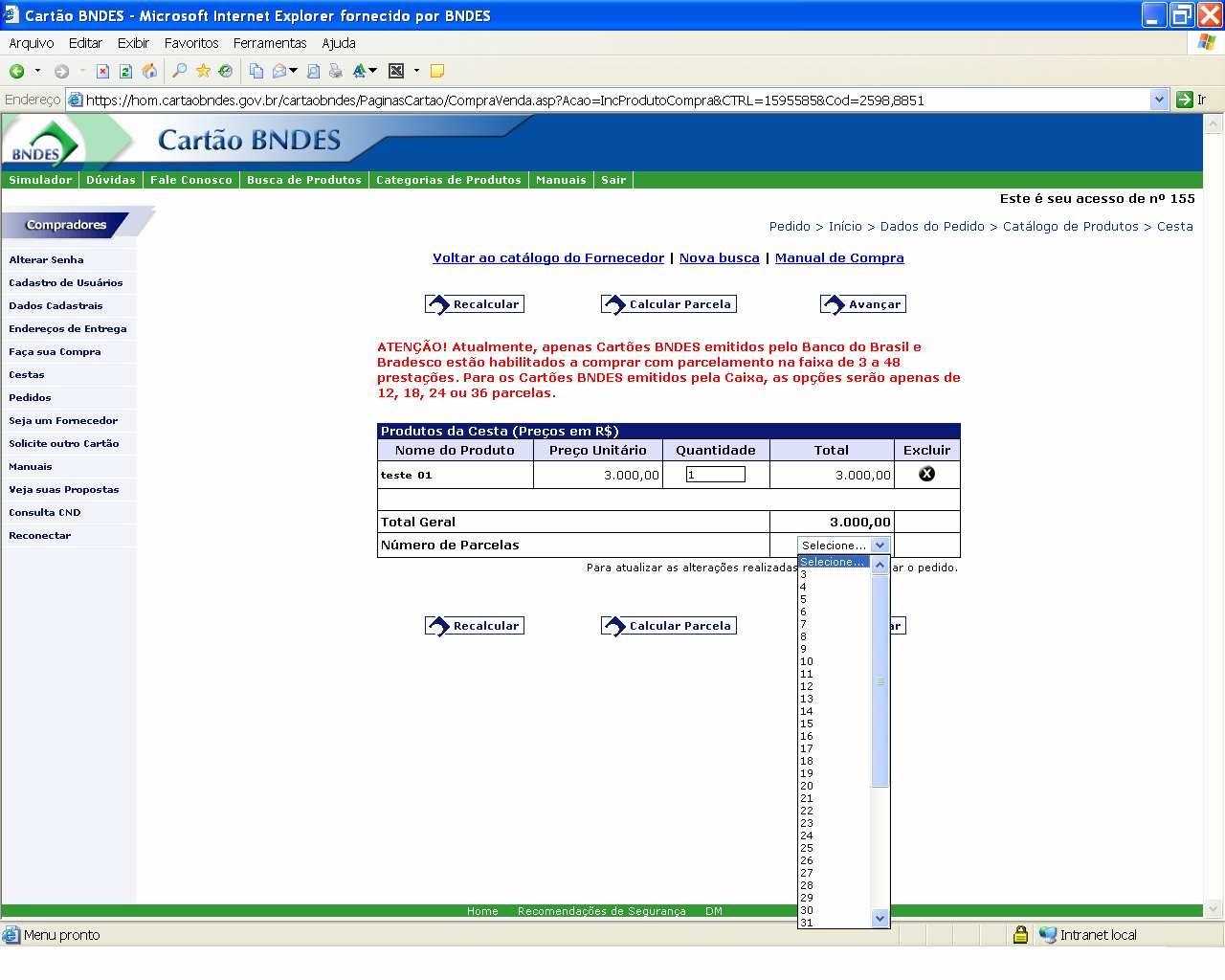Image resolution: width=1225 pixels, height=980 pixels.
Task: Click the top Avançar button
Action: [863, 304]
